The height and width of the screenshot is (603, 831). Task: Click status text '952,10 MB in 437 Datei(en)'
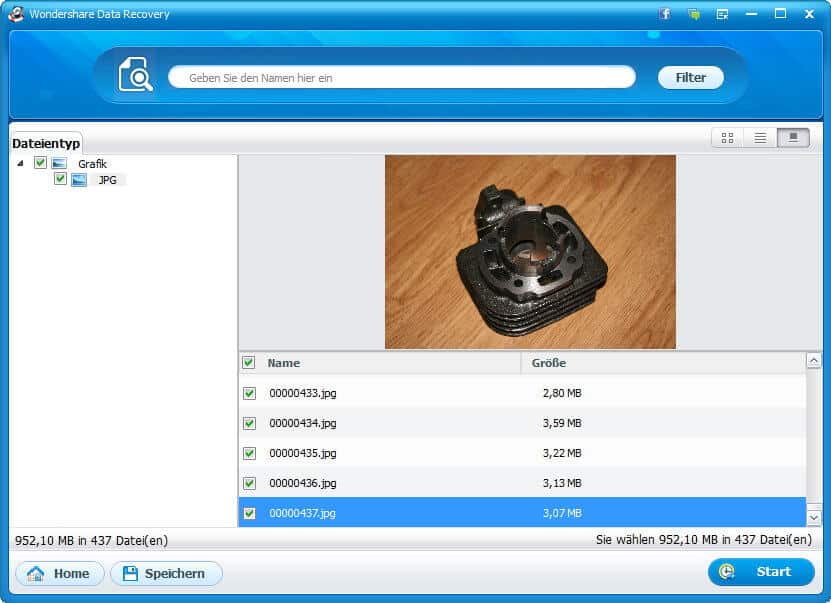(x=91, y=540)
